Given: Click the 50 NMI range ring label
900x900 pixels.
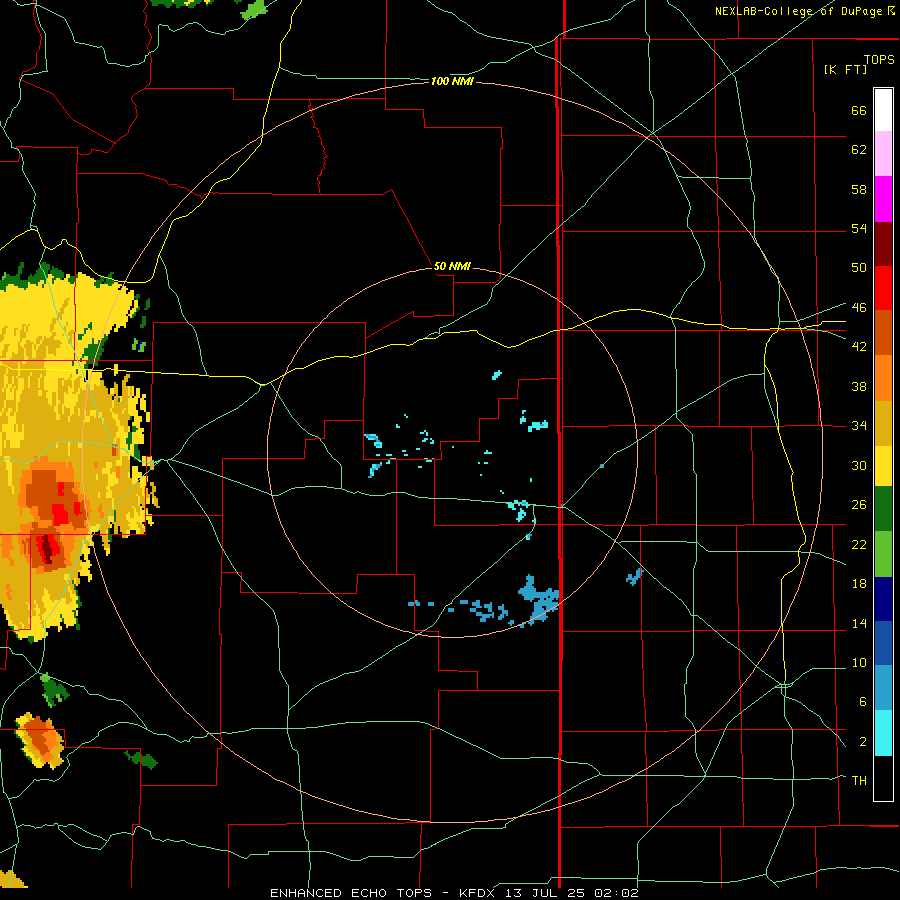Looking at the screenshot, I should pos(452,266).
